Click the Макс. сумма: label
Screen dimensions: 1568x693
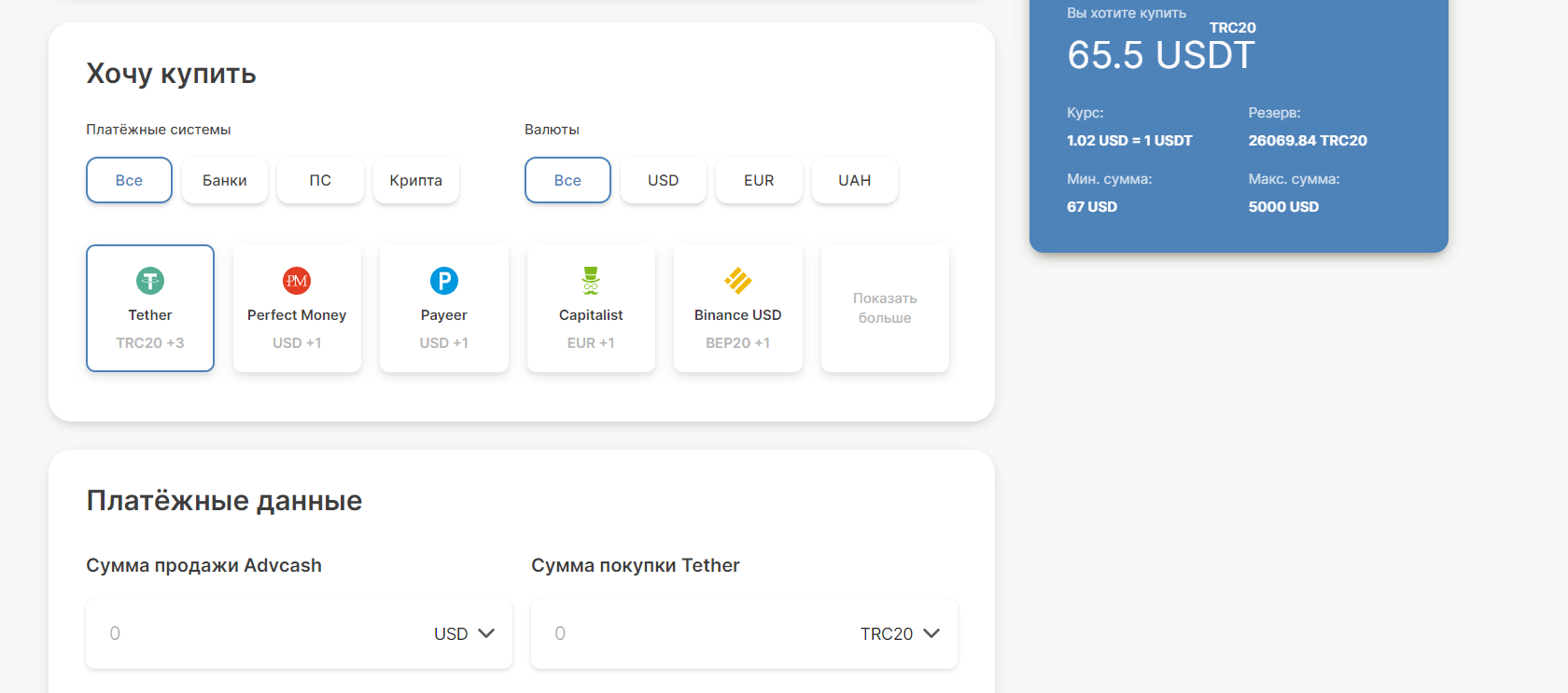(x=1295, y=179)
